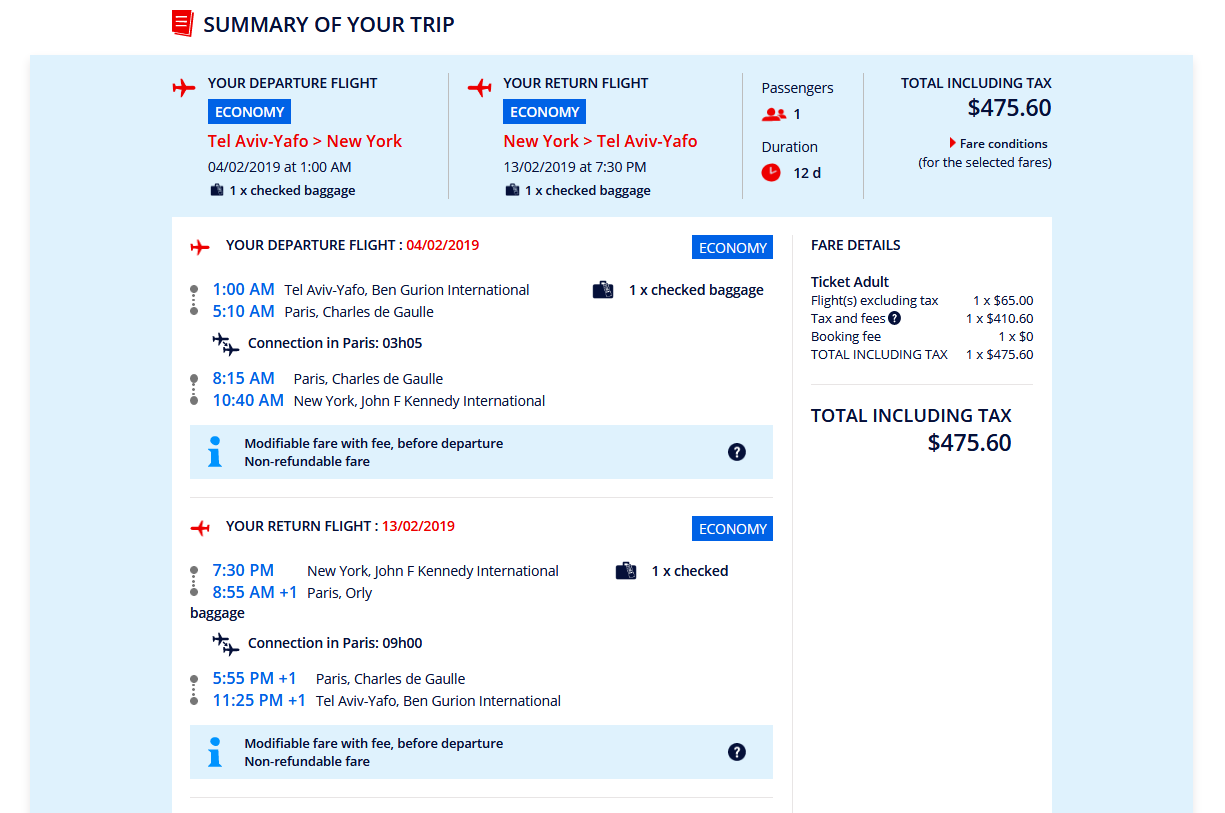
Task: Click the $475.60 total in the header summary
Action: [1009, 108]
